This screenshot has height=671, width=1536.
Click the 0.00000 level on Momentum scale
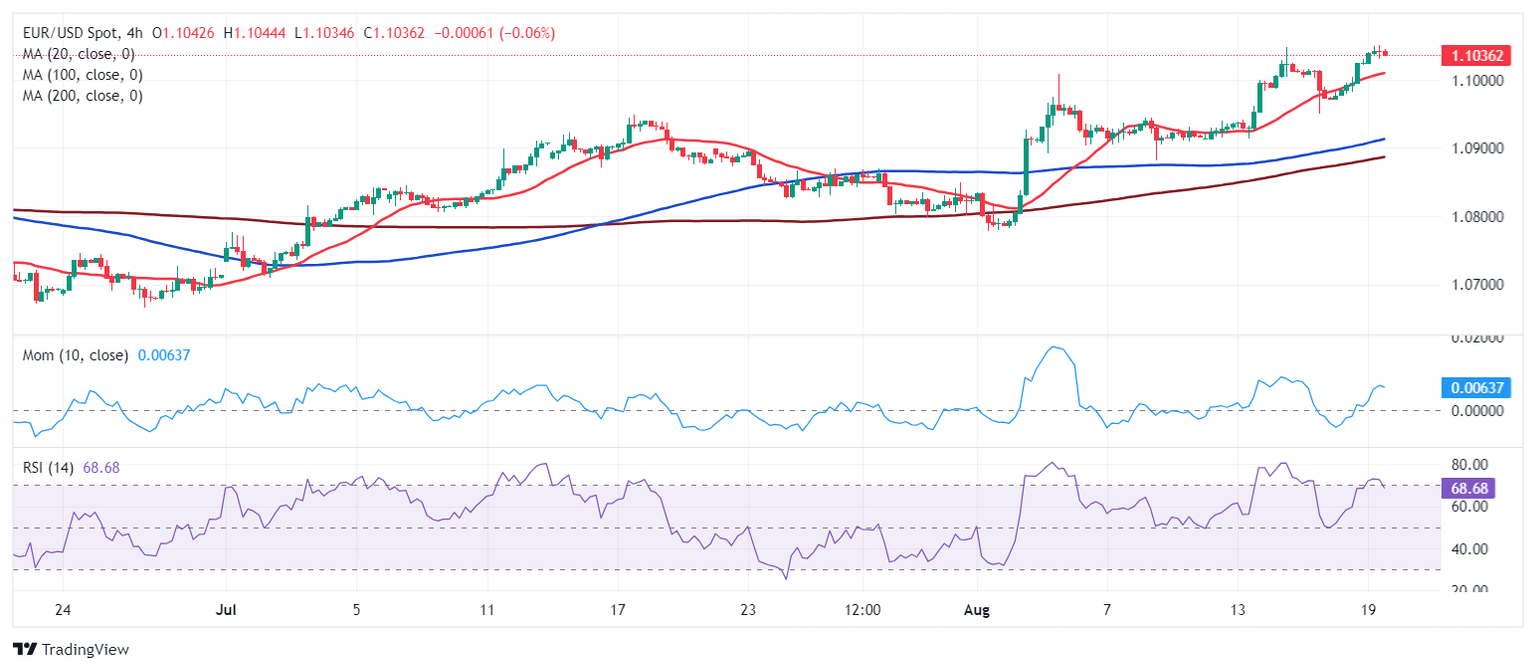click(1475, 410)
